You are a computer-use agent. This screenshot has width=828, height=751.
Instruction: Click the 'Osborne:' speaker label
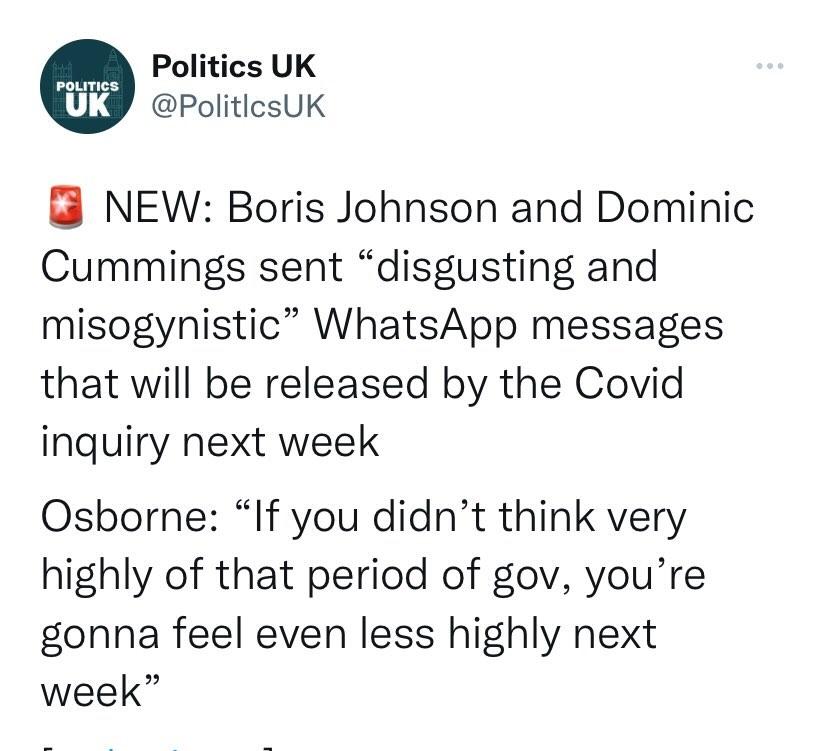128,516
